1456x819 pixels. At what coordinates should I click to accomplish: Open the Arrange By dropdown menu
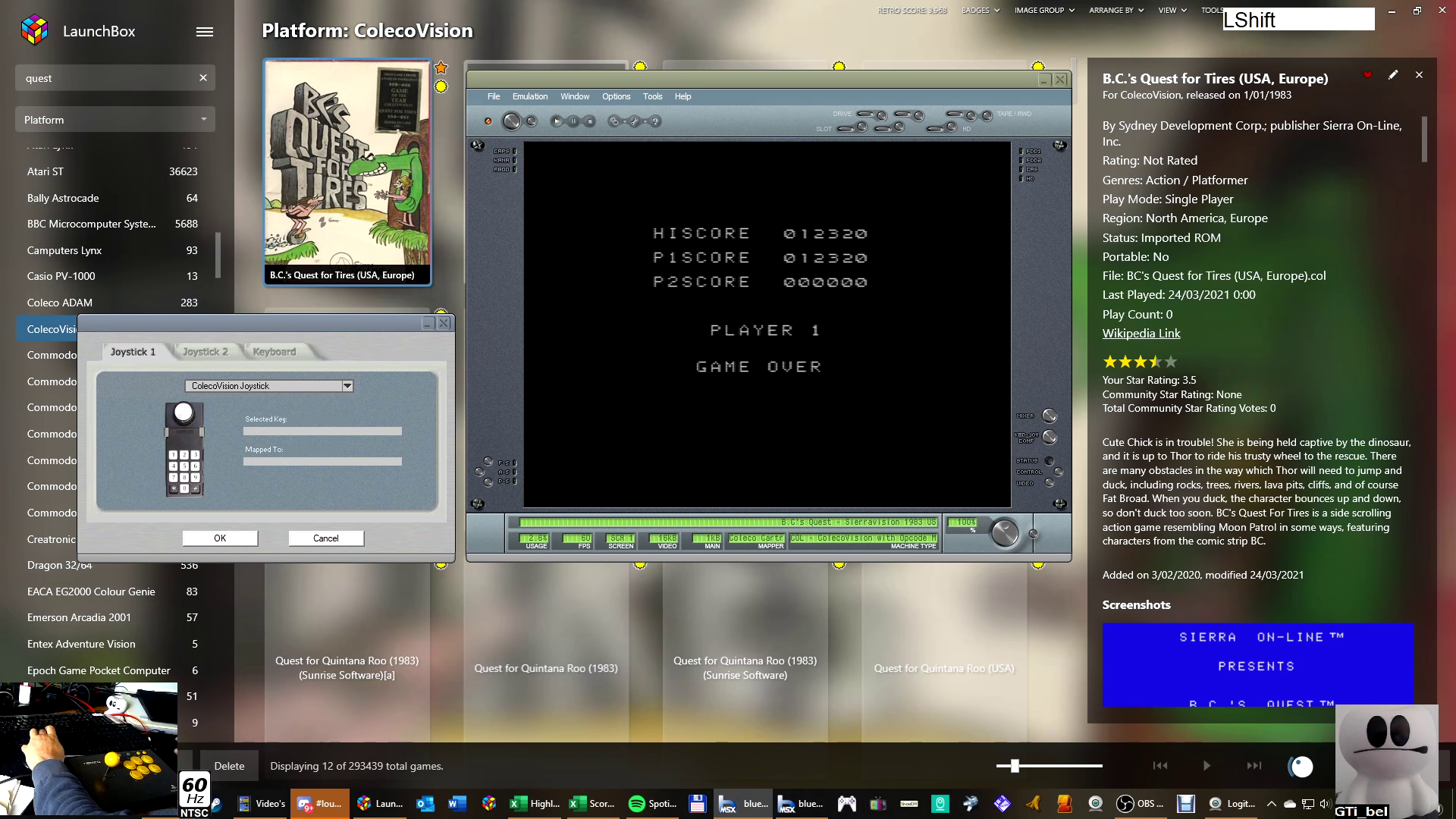click(1116, 11)
